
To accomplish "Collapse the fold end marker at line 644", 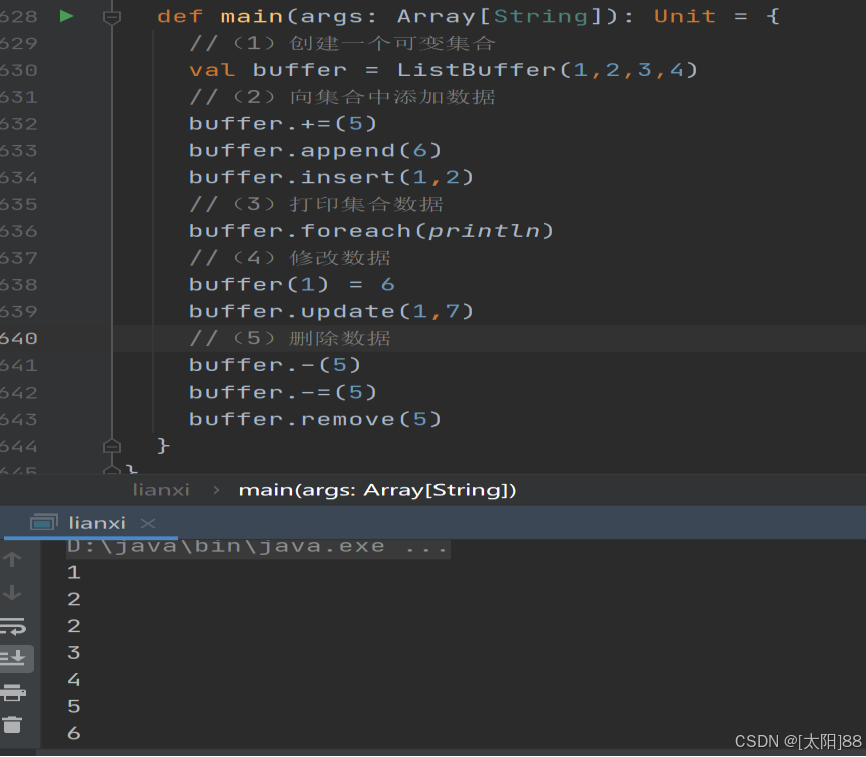I will tap(112, 446).
